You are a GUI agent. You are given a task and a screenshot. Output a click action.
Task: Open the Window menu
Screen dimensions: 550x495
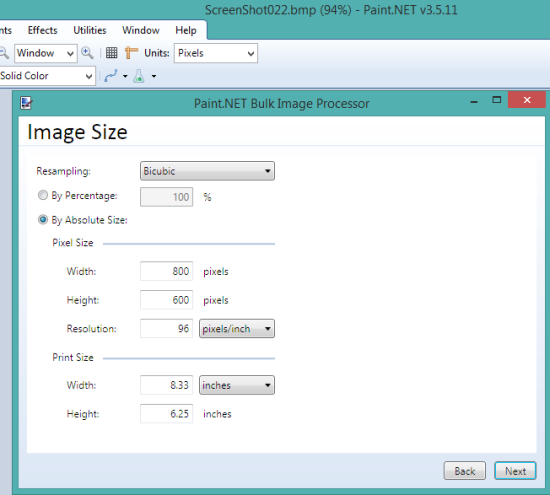[x=141, y=31]
